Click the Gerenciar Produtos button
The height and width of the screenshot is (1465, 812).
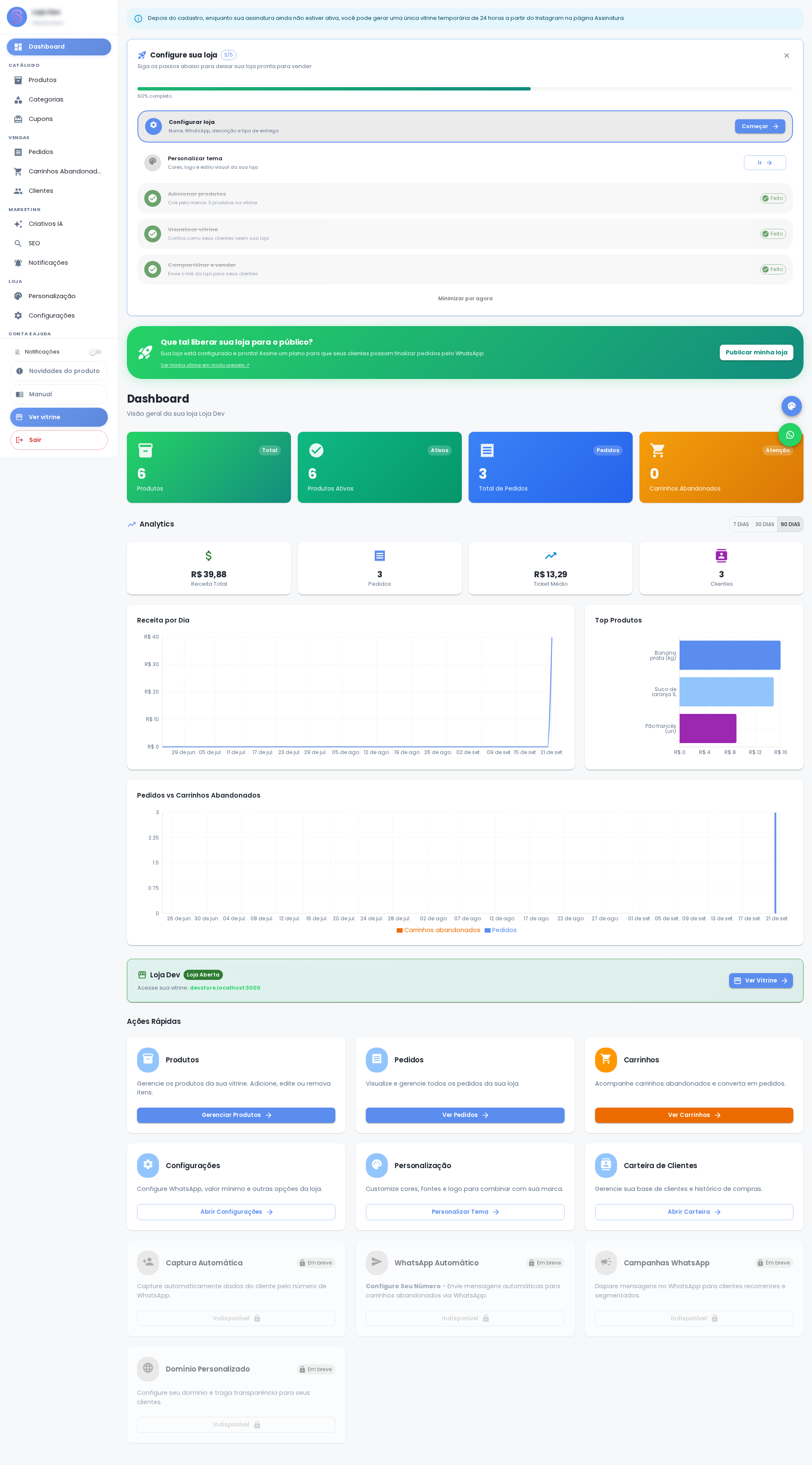click(x=236, y=1115)
